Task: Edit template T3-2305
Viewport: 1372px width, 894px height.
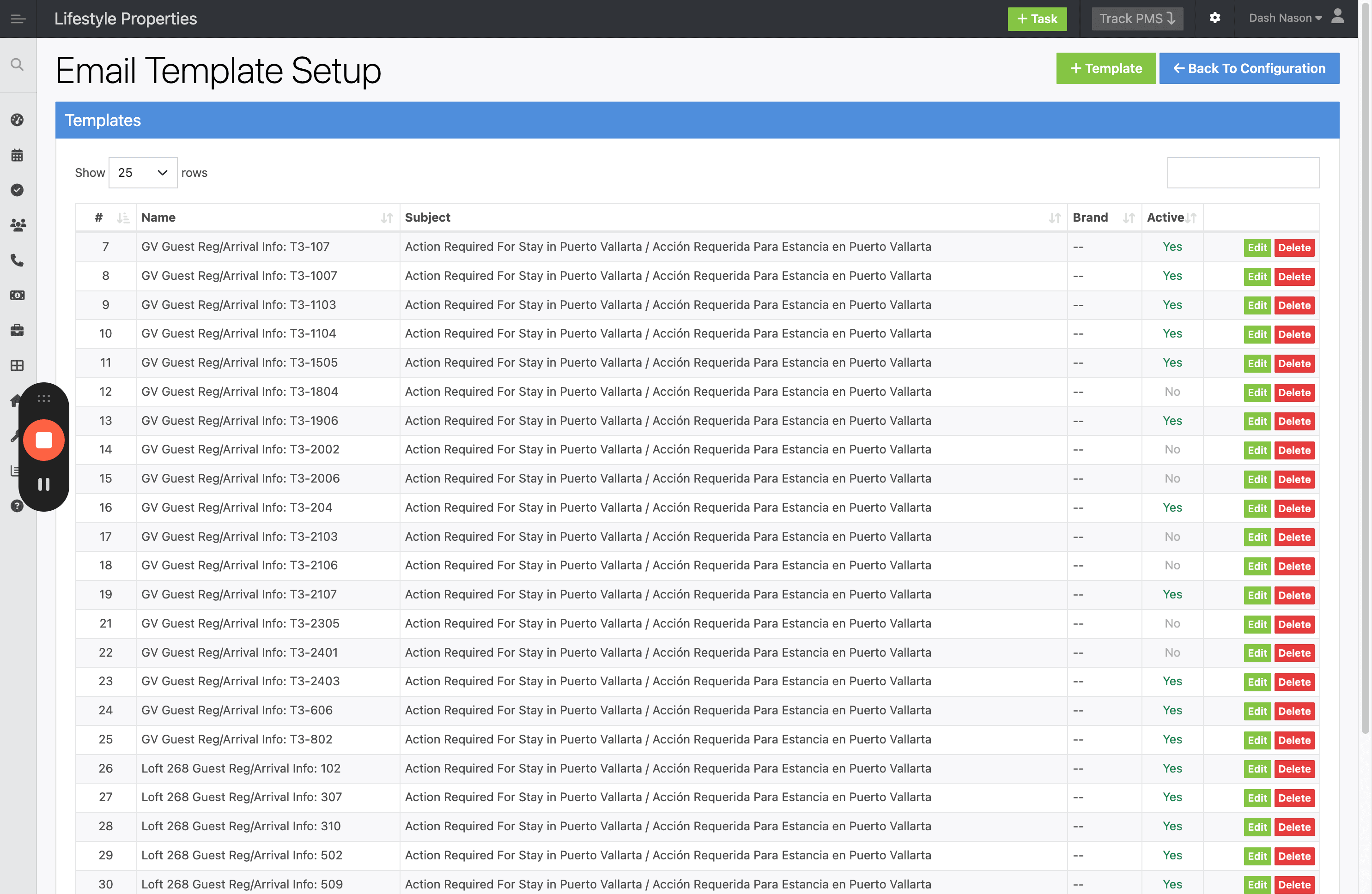Action: [1257, 624]
